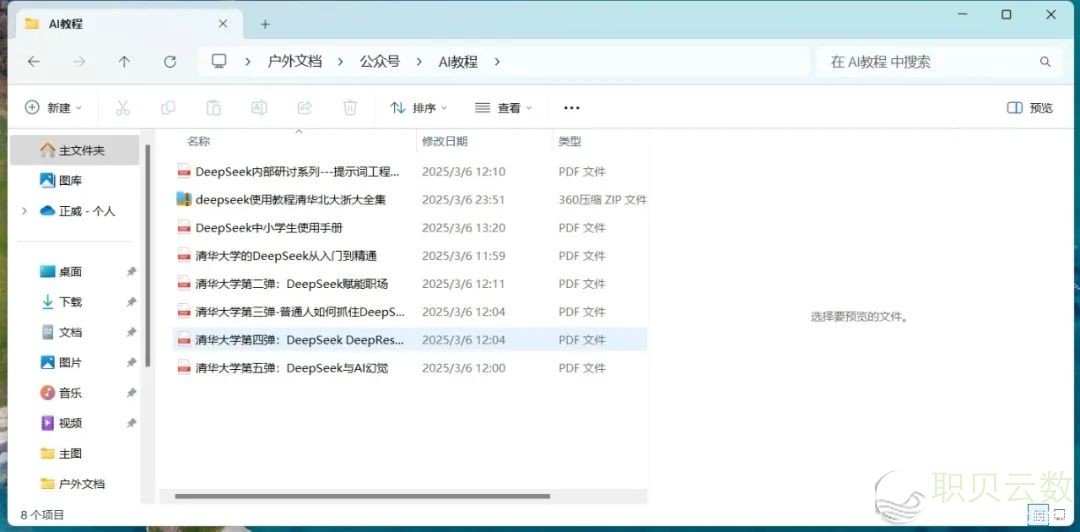
Task: Close the AI教程 tab
Action: pyautogui.click(x=223, y=23)
